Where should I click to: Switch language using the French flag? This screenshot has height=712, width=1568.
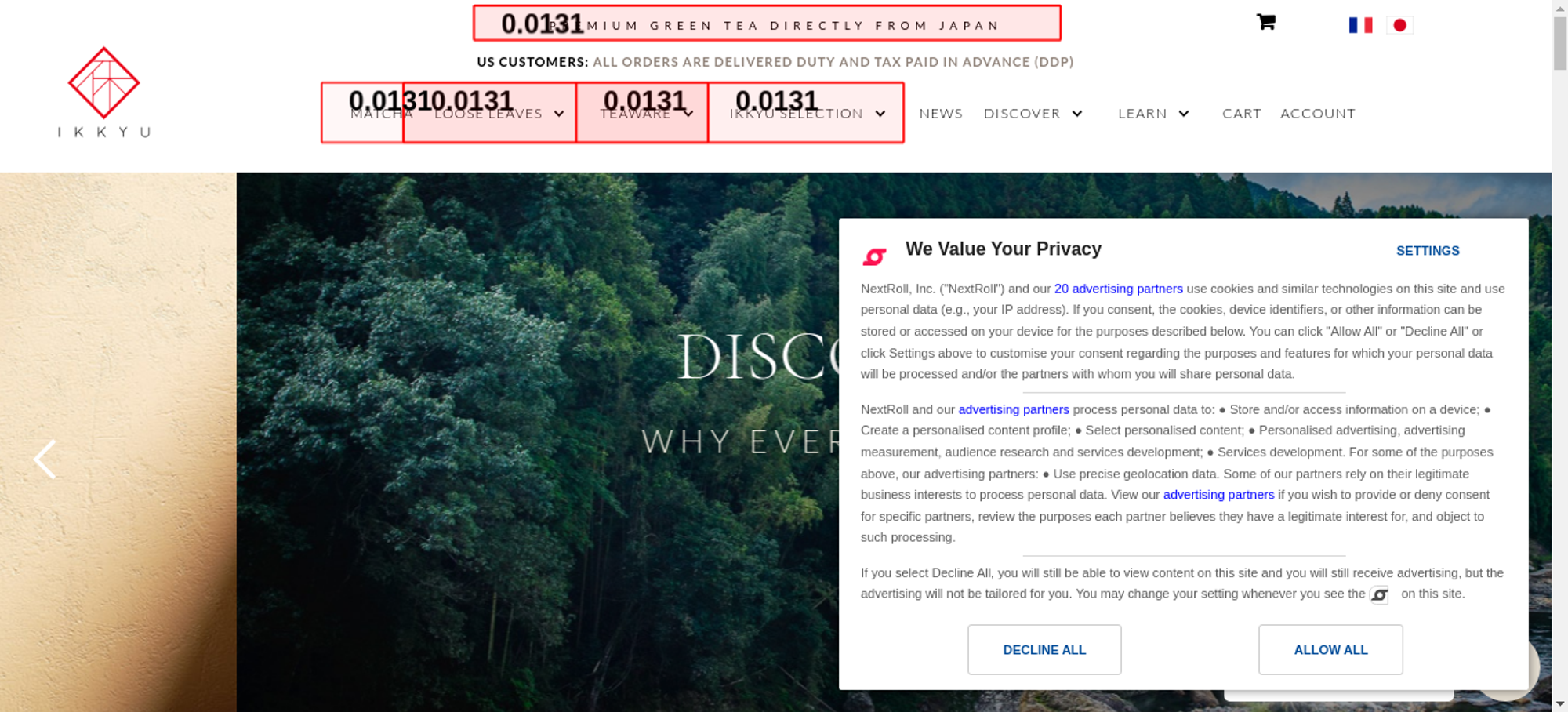pos(1360,25)
